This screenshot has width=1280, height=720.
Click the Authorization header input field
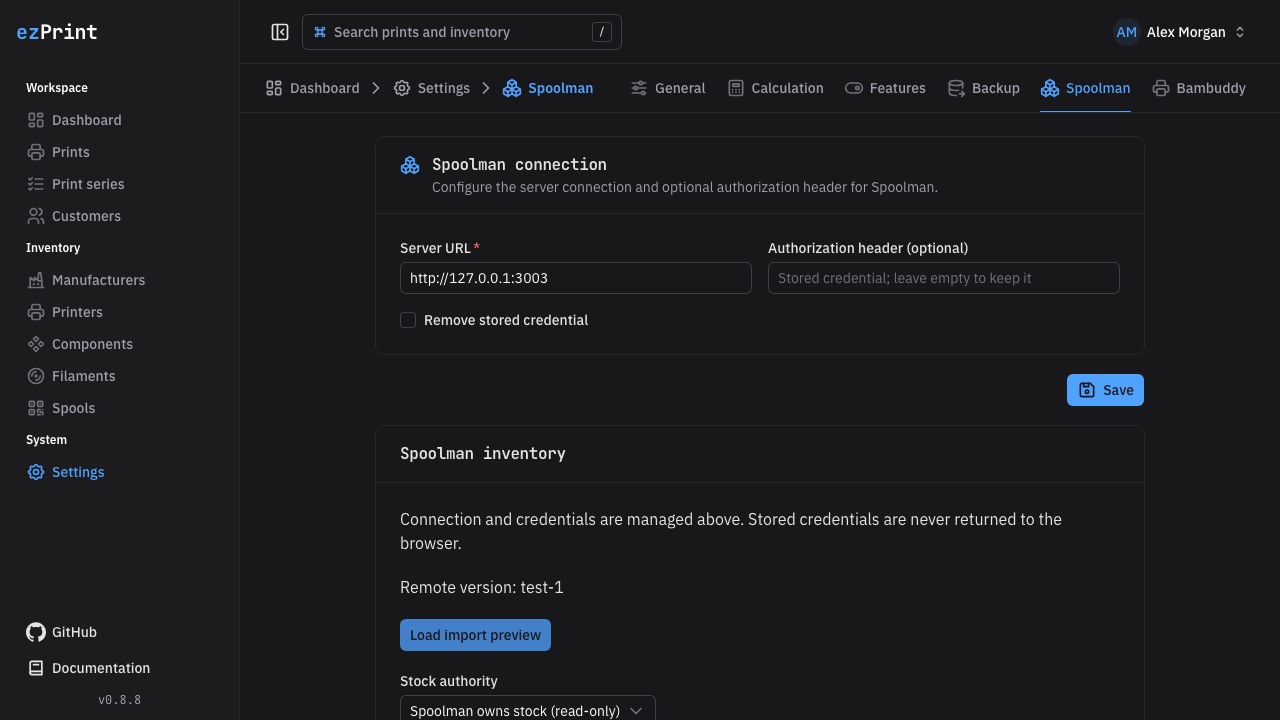tap(944, 278)
